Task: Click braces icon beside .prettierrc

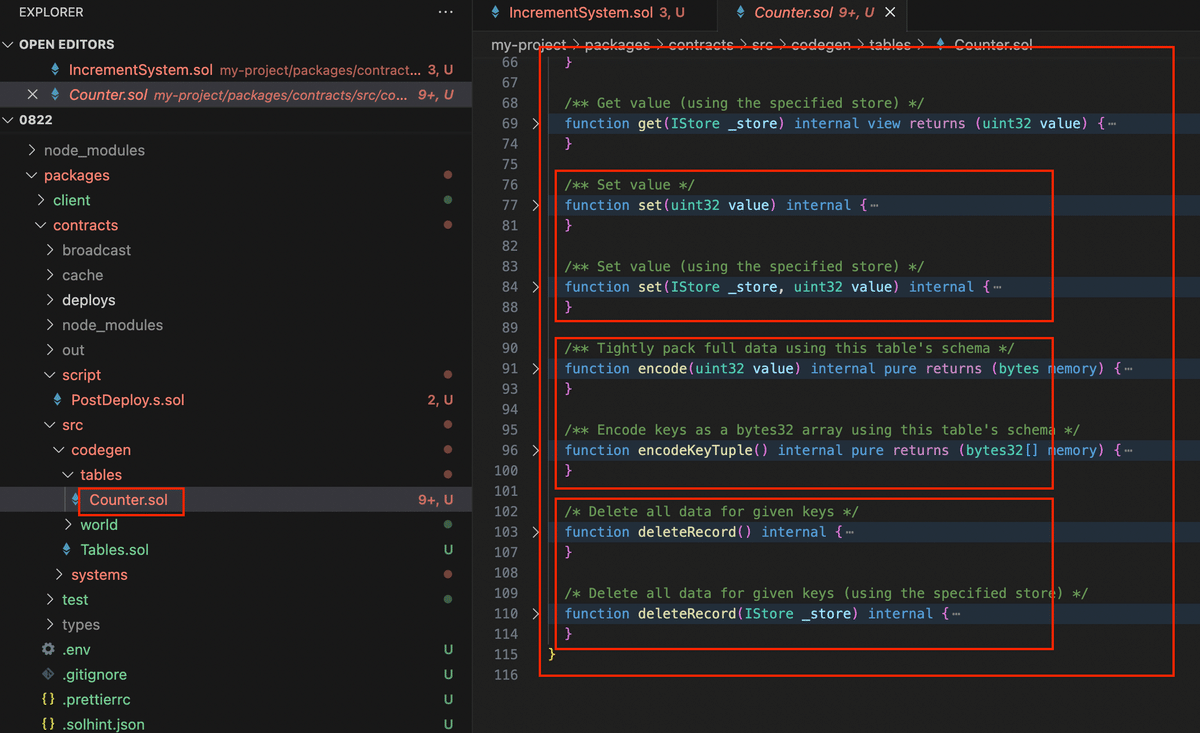Action: coord(48,700)
